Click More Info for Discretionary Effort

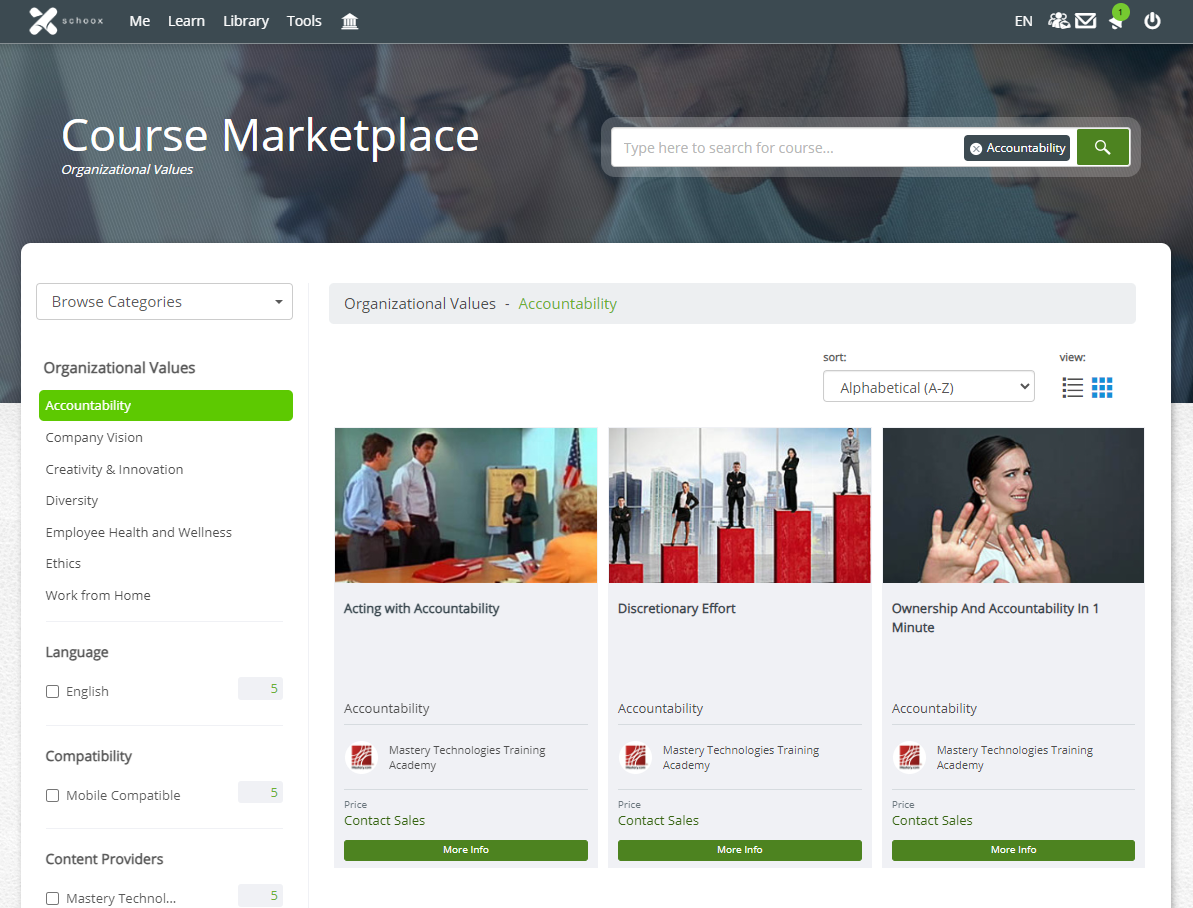[x=740, y=850]
